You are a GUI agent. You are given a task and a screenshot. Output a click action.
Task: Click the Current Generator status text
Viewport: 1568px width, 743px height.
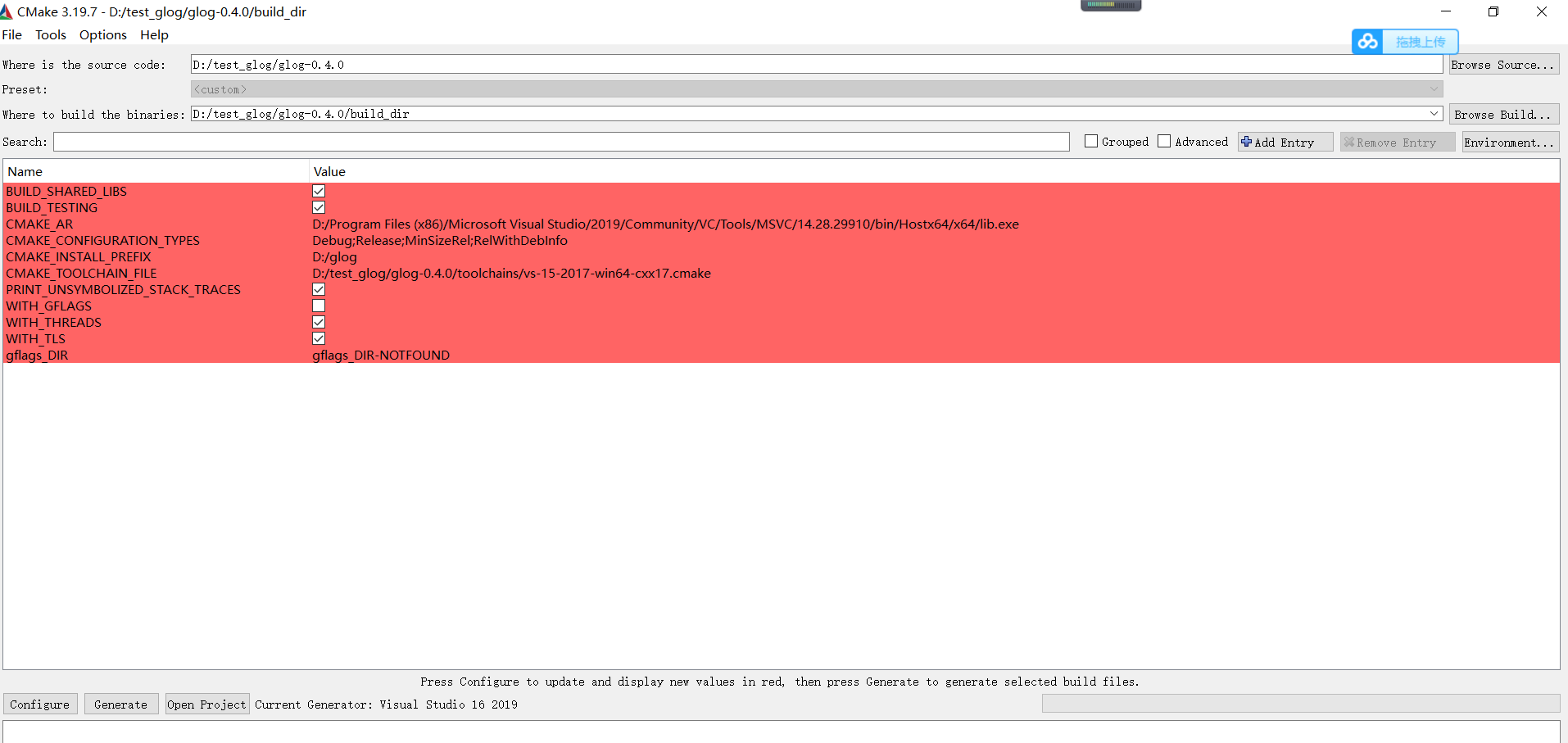tap(386, 704)
